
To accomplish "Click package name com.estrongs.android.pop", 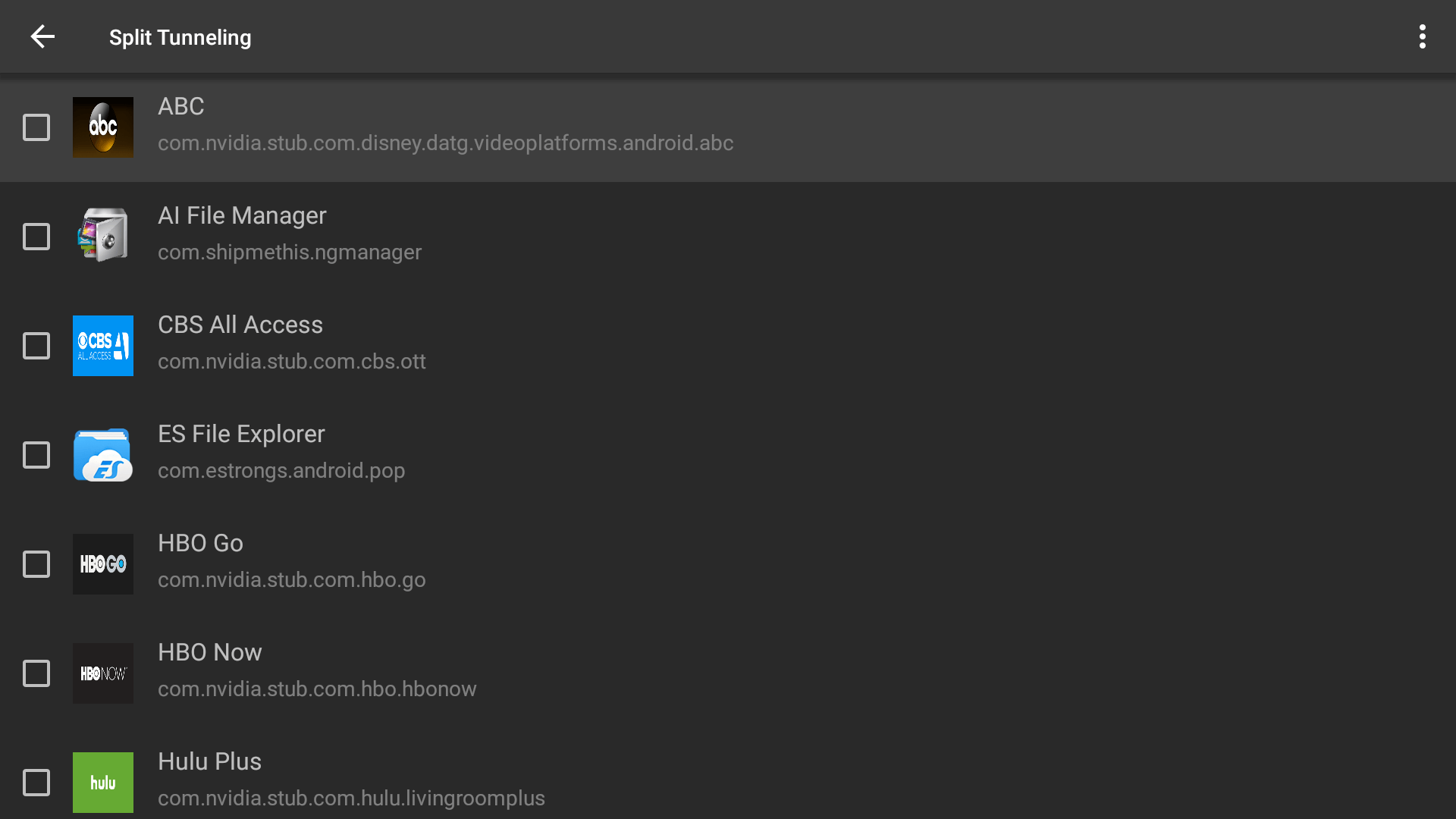I will coord(281,470).
